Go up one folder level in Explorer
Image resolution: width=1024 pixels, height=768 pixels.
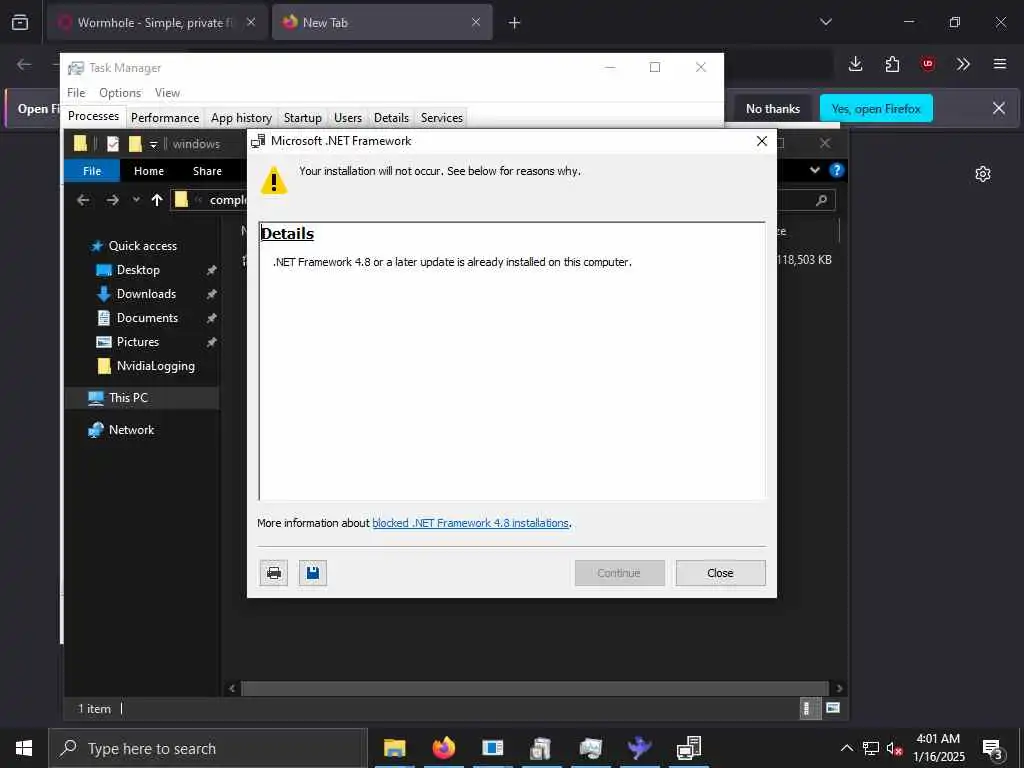tap(157, 200)
